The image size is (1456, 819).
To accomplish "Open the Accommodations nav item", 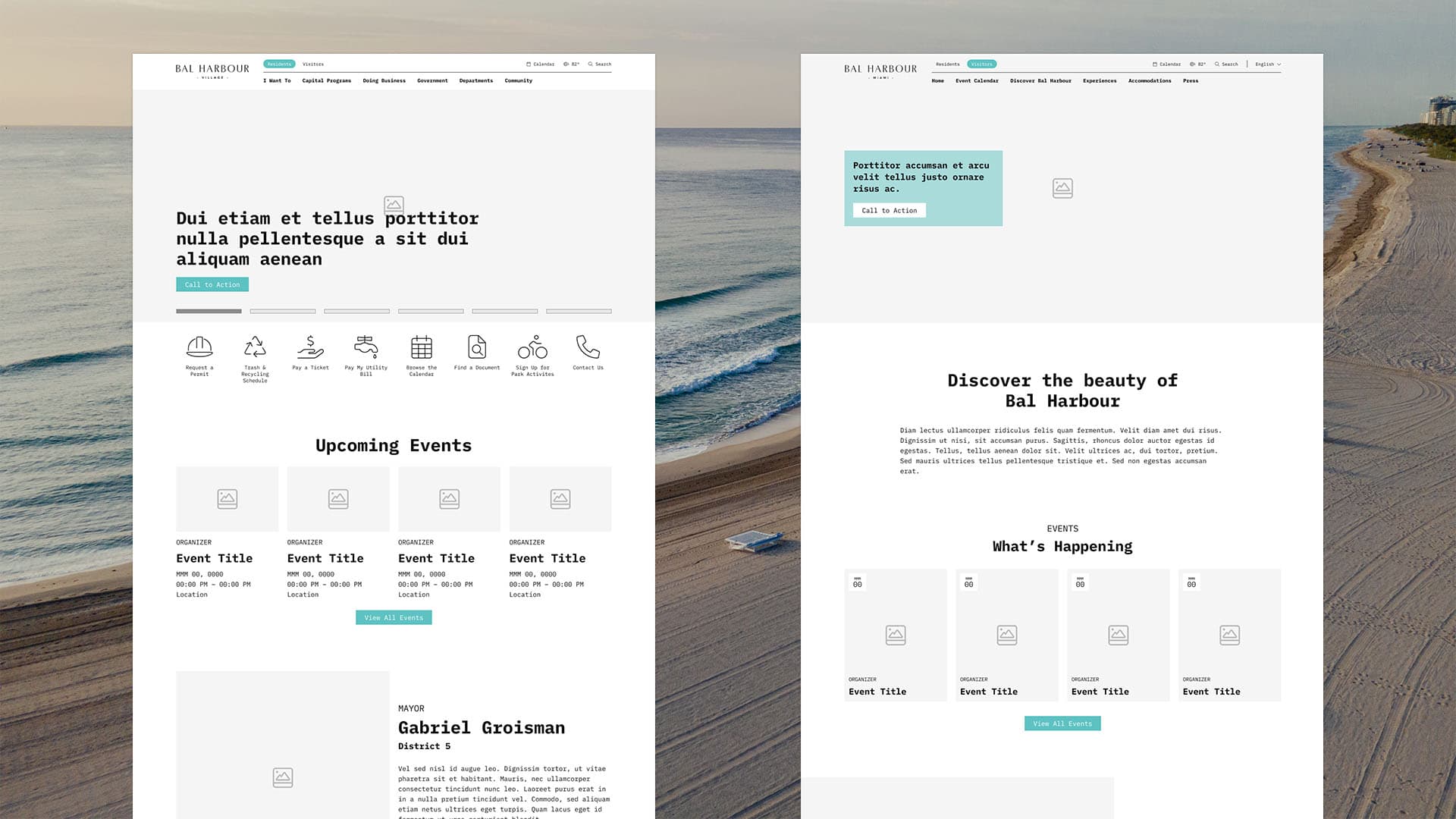I will (x=1149, y=80).
